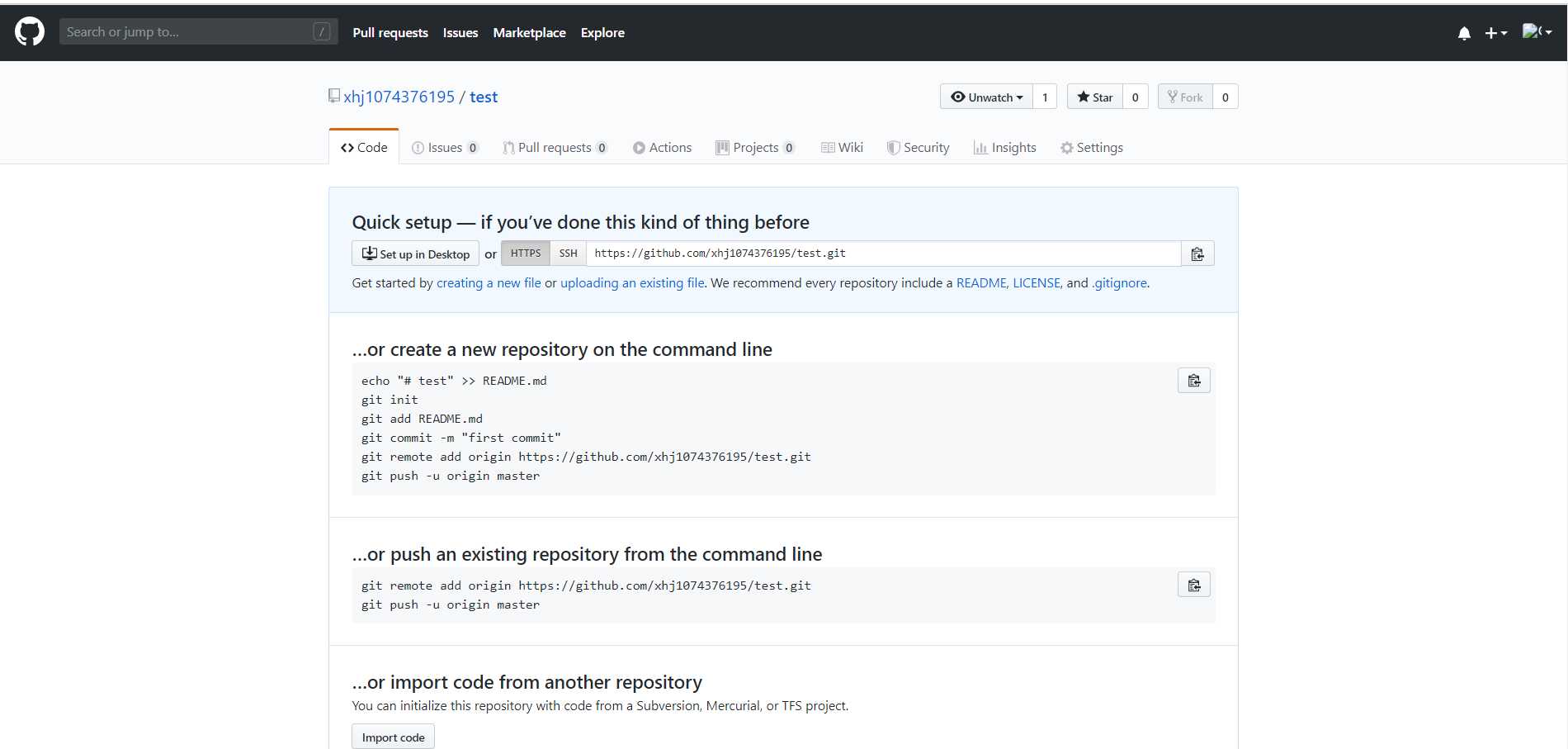Open Pull requests in top navigation
The width and height of the screenshot is (1568, 749).
pos(390,33)
